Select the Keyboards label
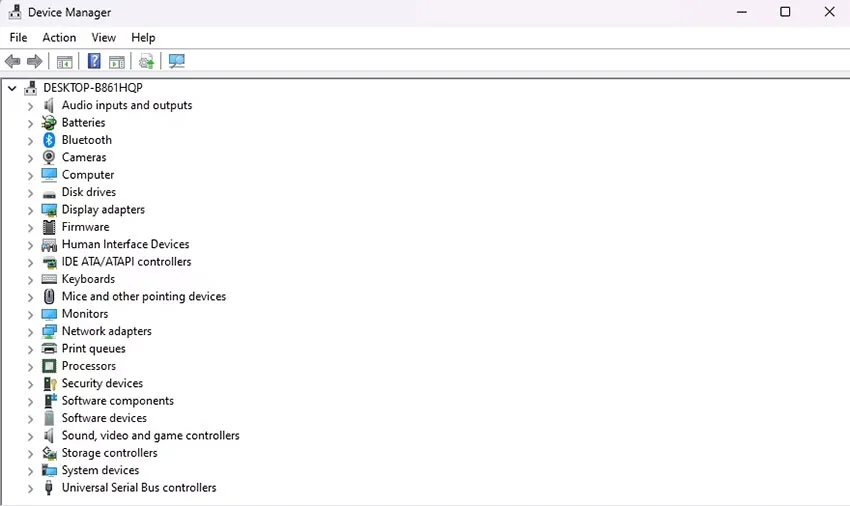 (x=88, y=279)
